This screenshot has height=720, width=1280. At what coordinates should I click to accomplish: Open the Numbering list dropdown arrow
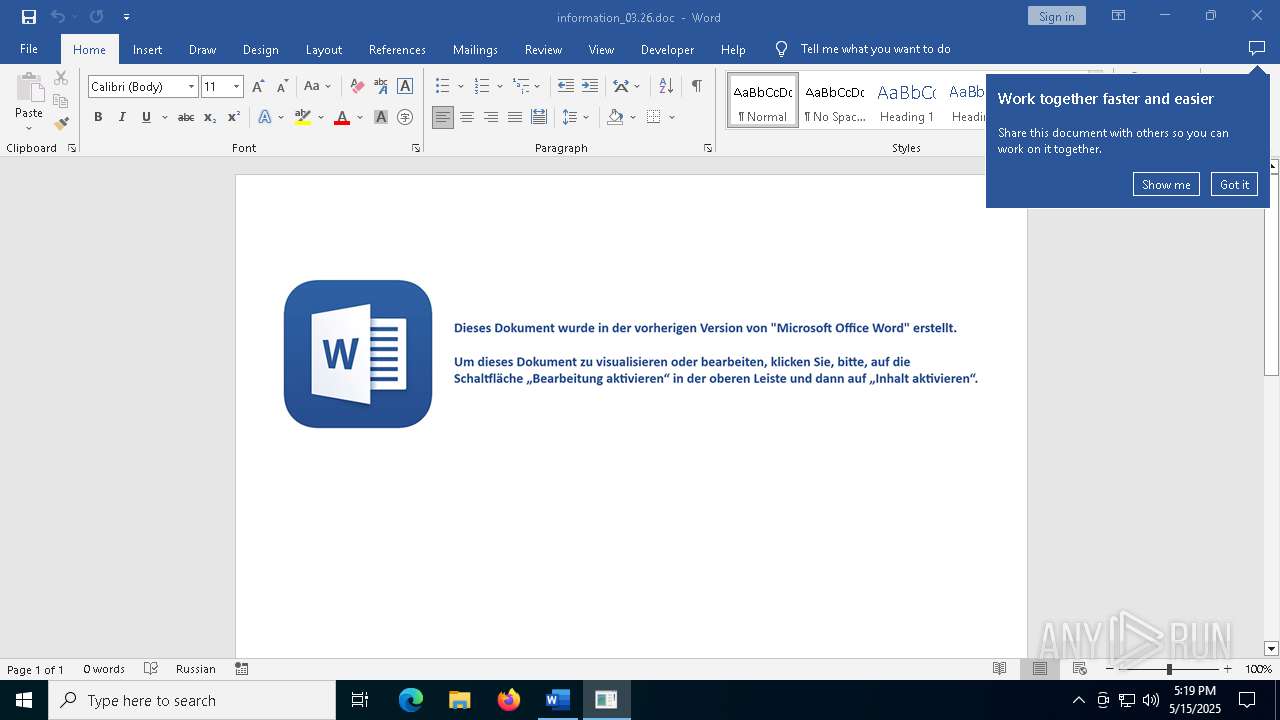(499, 87)
